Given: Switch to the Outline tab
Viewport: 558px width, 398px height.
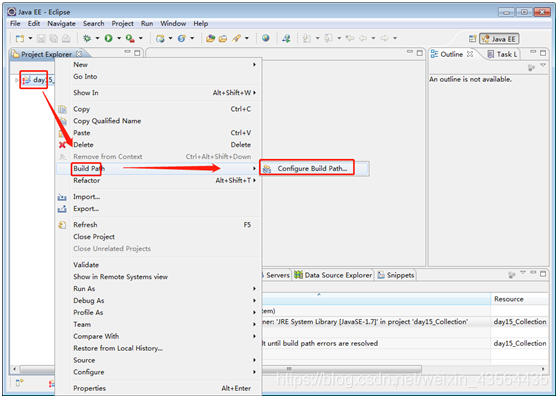Looking at the screenshot, I should tap(452, 54).
